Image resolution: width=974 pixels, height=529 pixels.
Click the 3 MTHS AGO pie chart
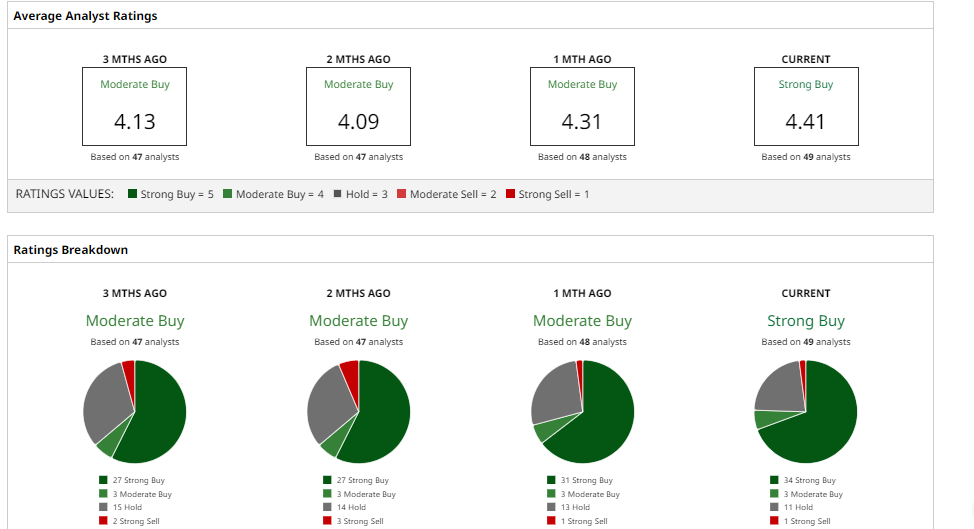pyautogui.click(x=135, y=411)
